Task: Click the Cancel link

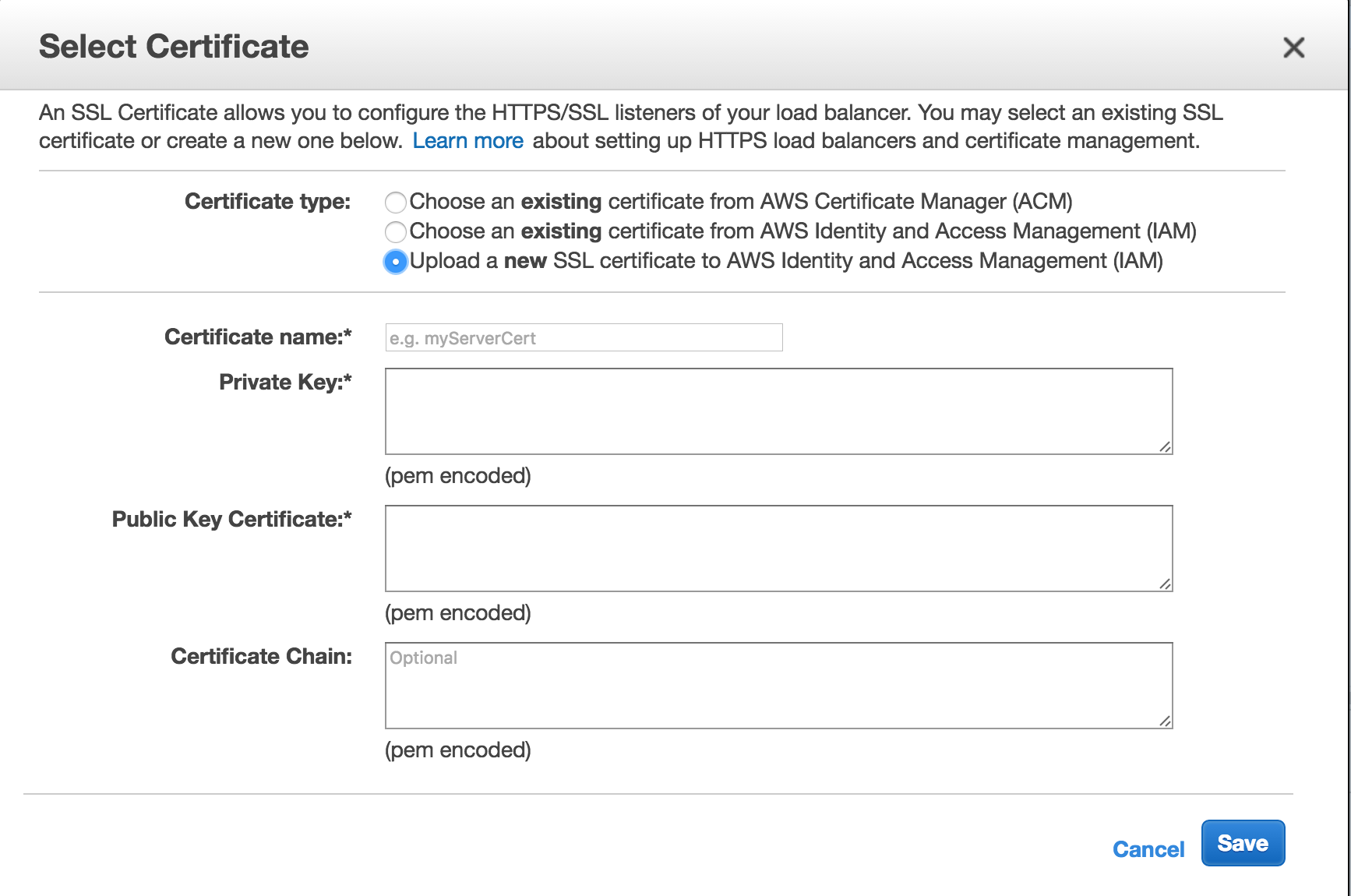Action: coord(1148,849)
